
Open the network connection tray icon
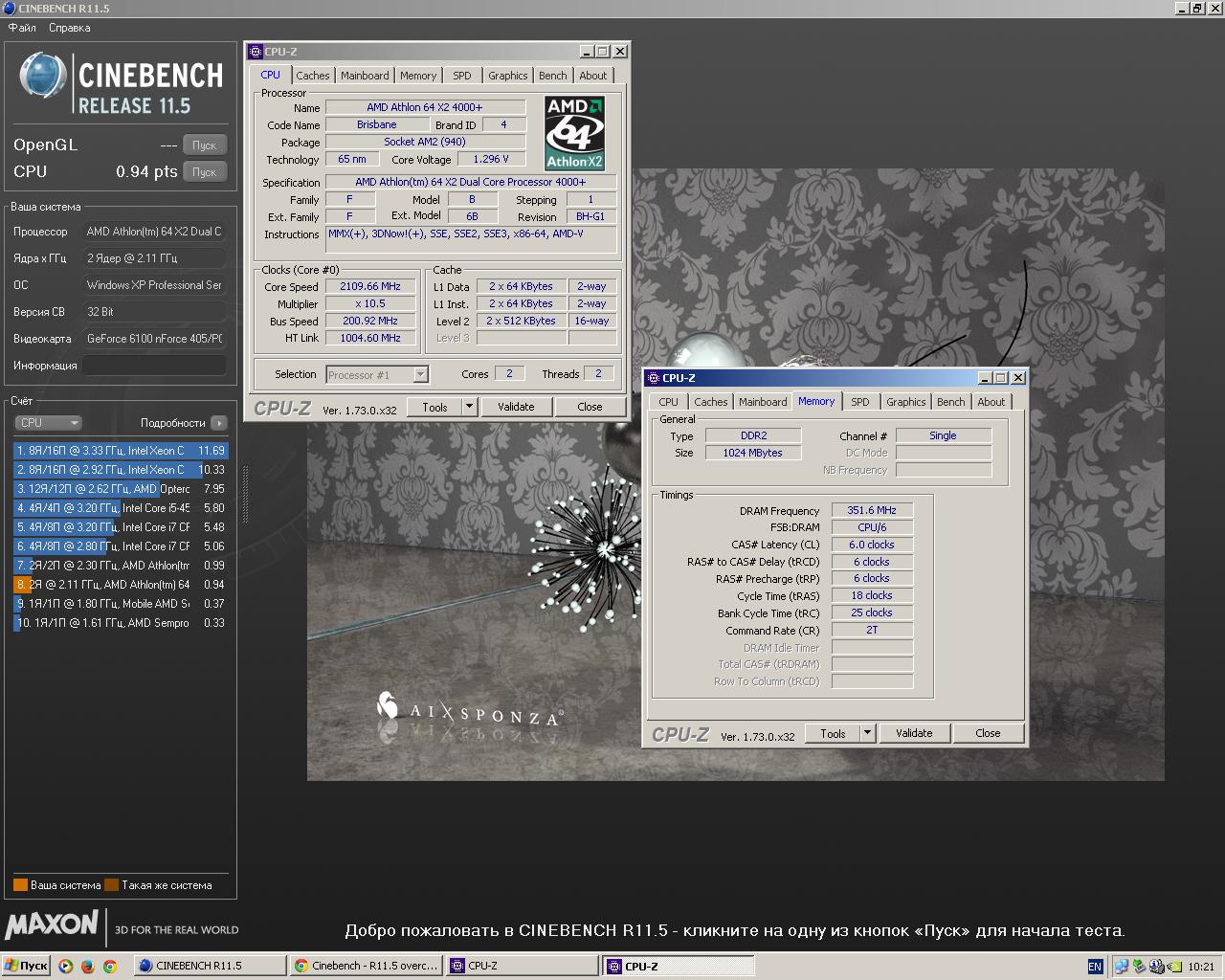click(1122, 967)
